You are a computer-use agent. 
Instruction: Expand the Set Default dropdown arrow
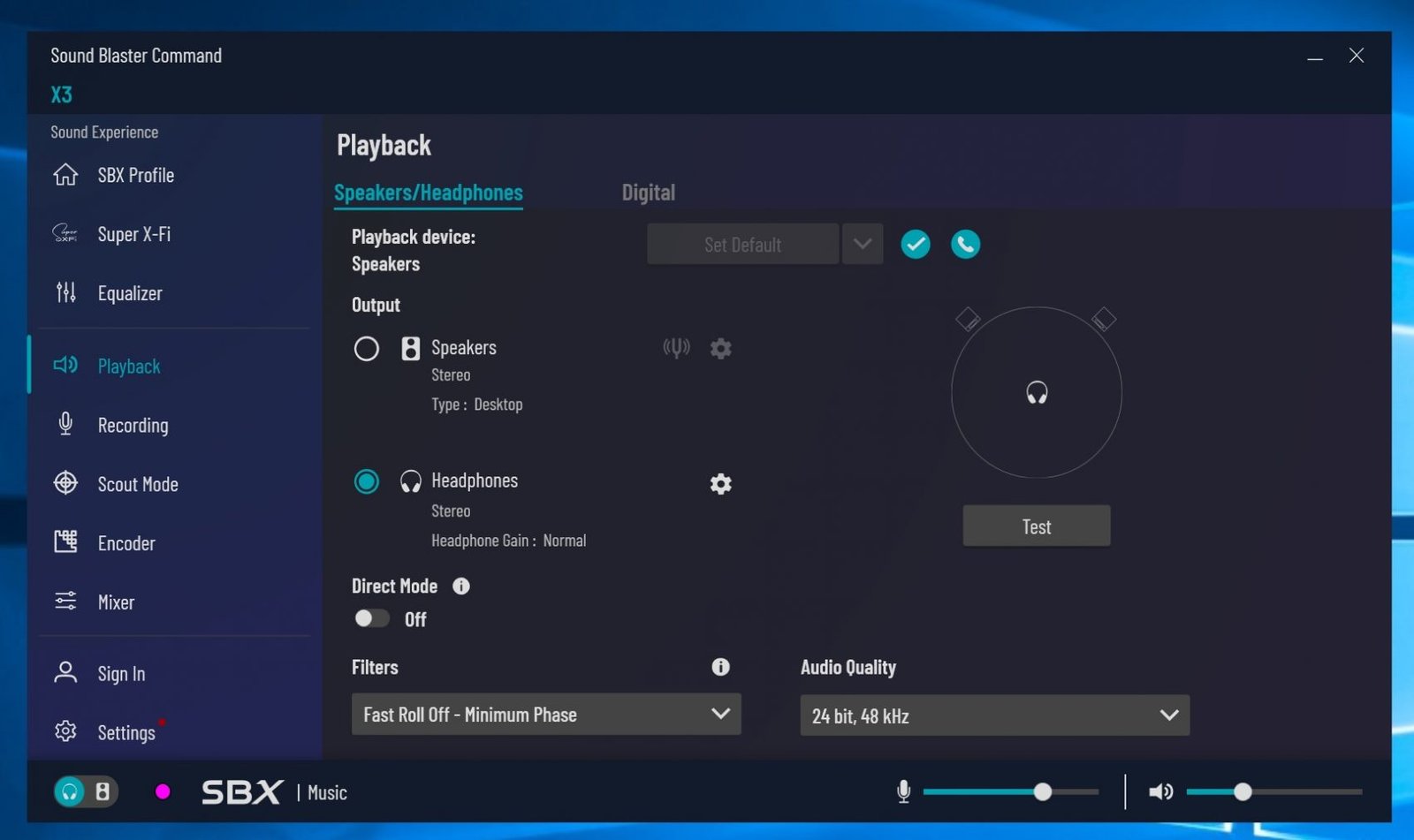click(x=863, y=244)
